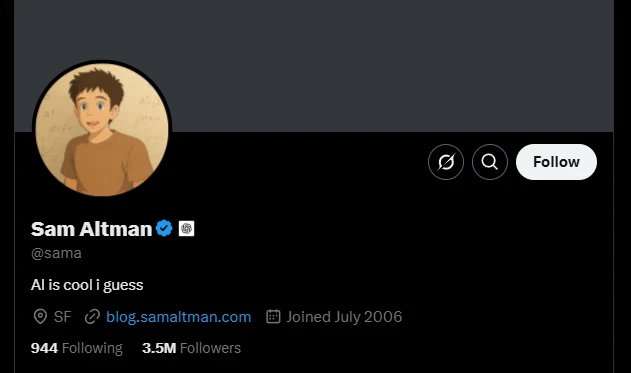The width and height of the screenshot is (631, 373).
Task: Click the chain link icon
Action: (92, 317)
